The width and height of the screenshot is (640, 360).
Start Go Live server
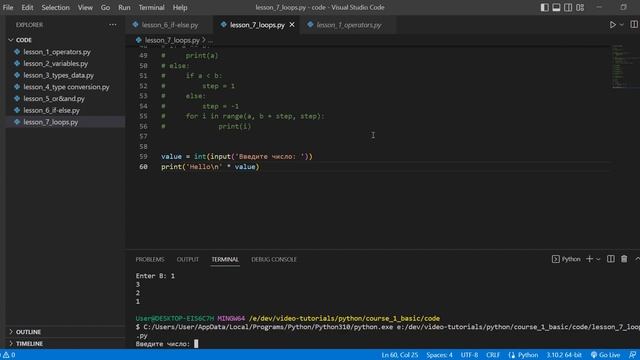pyautogui.click(x=605, y=355)
